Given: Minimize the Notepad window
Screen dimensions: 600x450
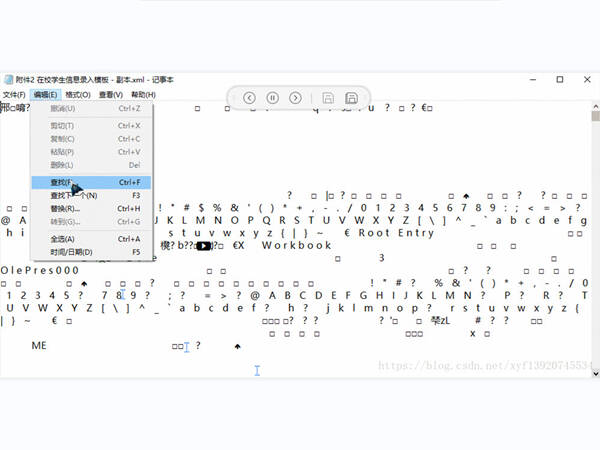Looking at the screenshot, I should 533,80.
